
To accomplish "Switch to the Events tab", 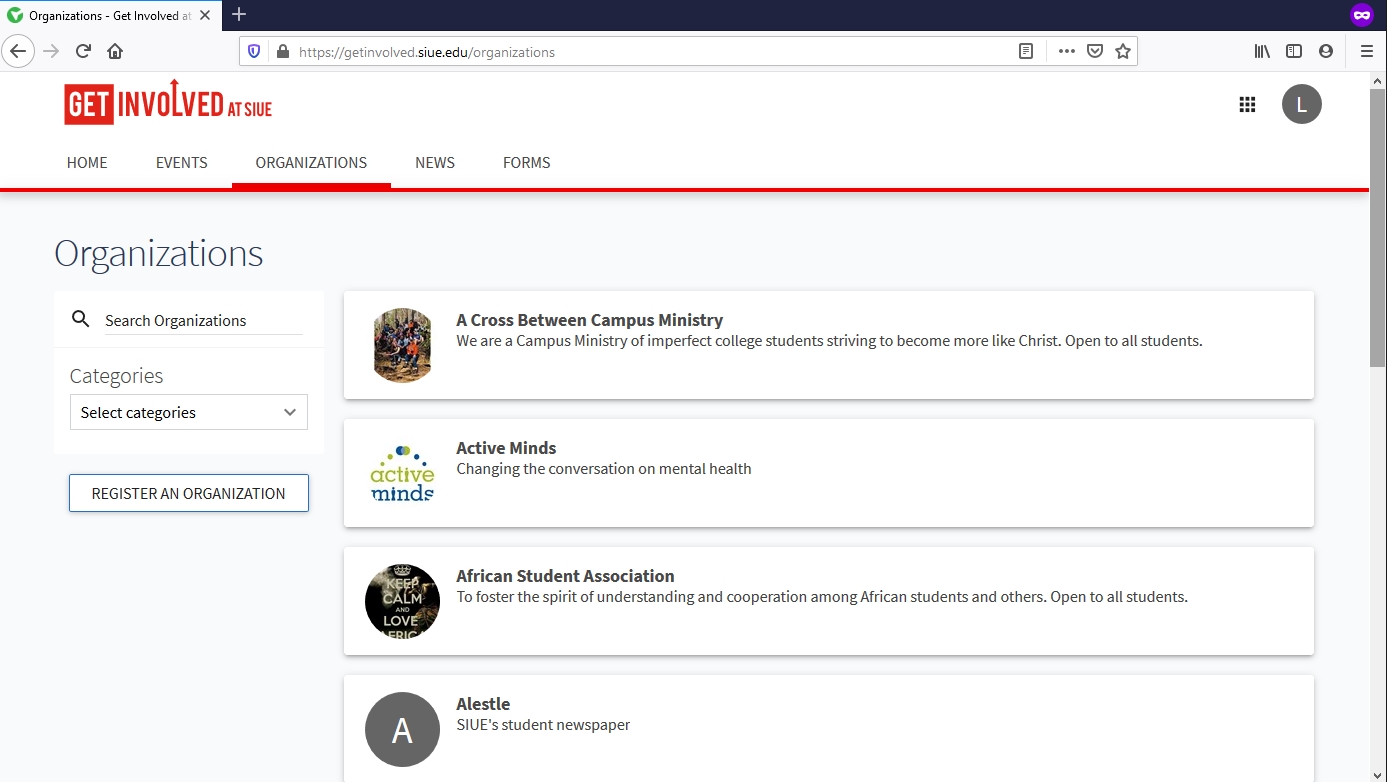I will click(182, 163).
